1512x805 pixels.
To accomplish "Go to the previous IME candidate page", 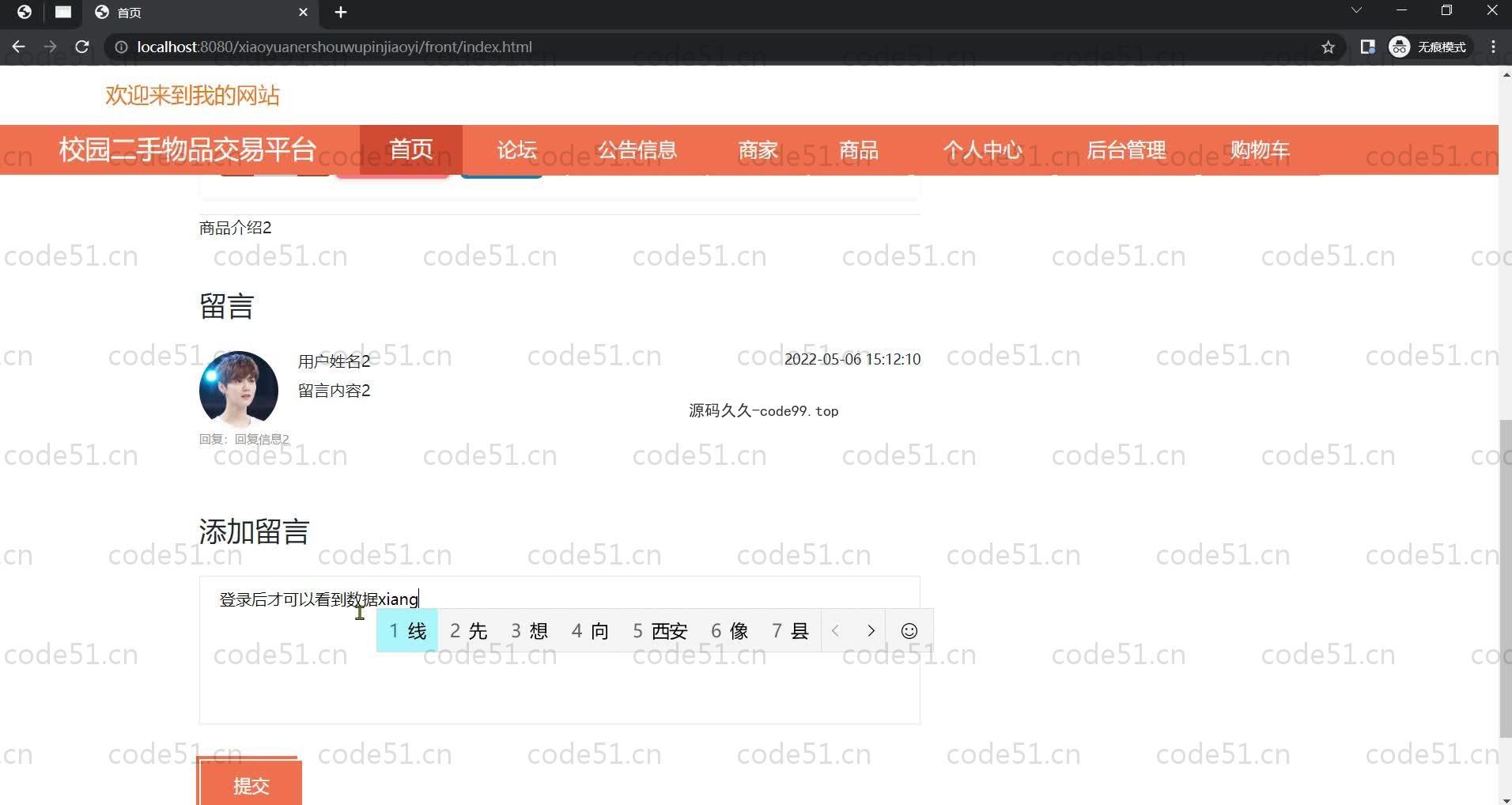I will [x=836, y=630].
